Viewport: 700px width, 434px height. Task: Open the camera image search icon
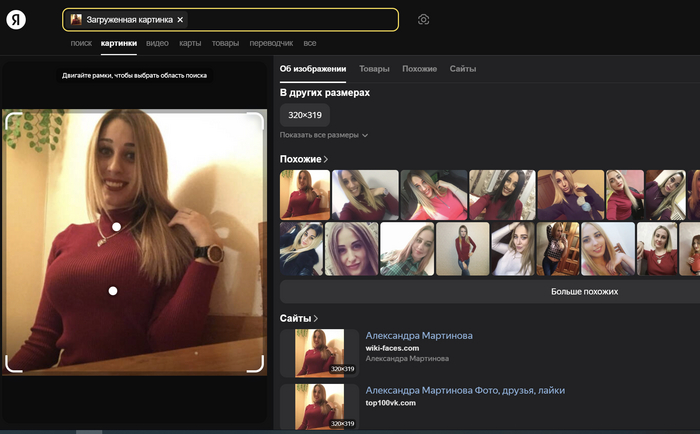pyautogui.click(x=423, y=20)
